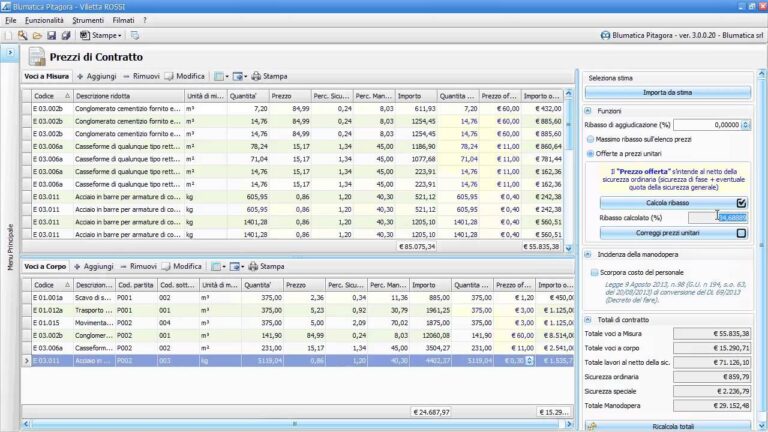
Task: Click the bottom horizontal scrollbar left arrow
Action: point(26,424)
